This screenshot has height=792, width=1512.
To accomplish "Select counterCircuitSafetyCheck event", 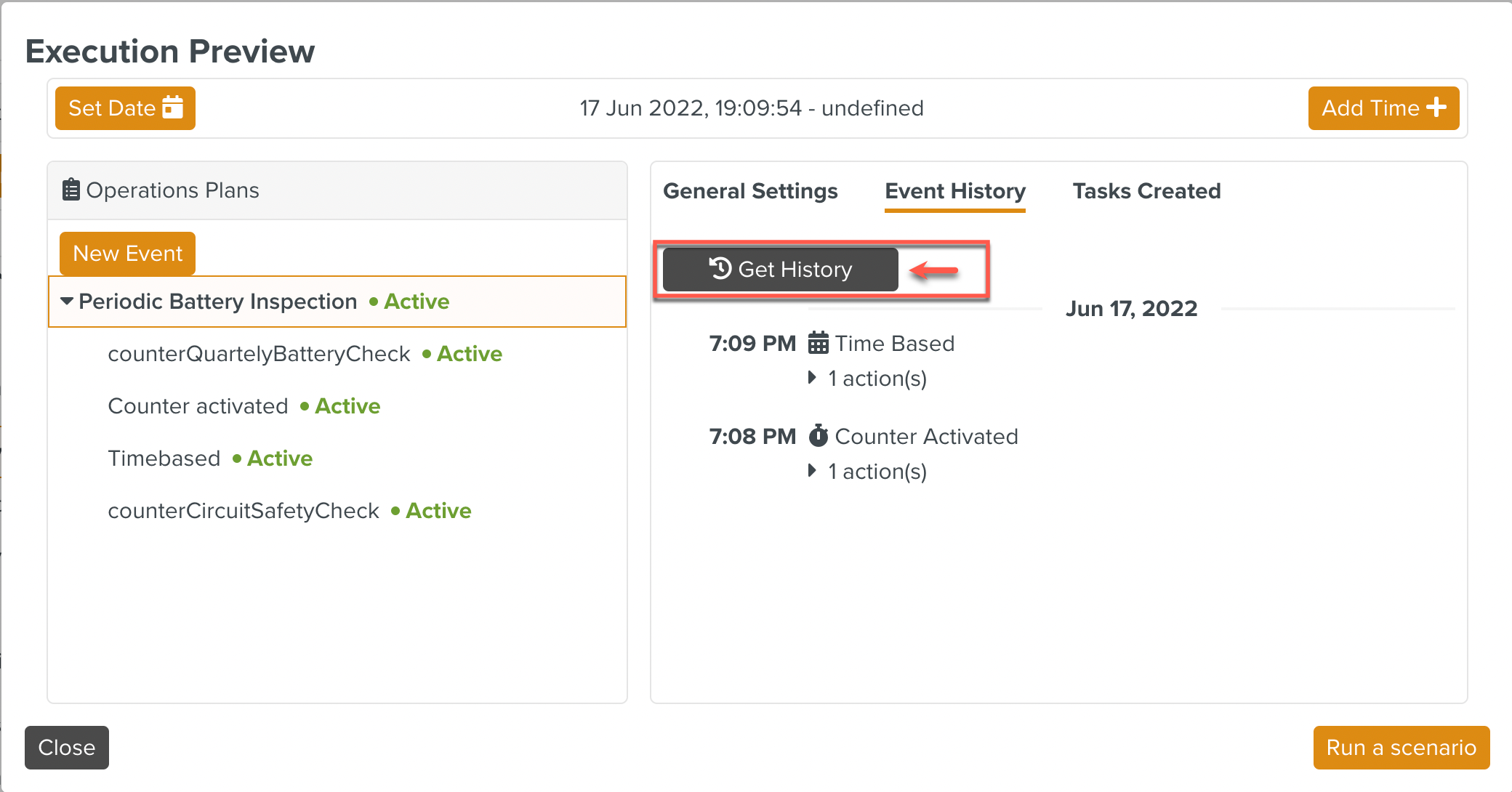I will point(244,511).
